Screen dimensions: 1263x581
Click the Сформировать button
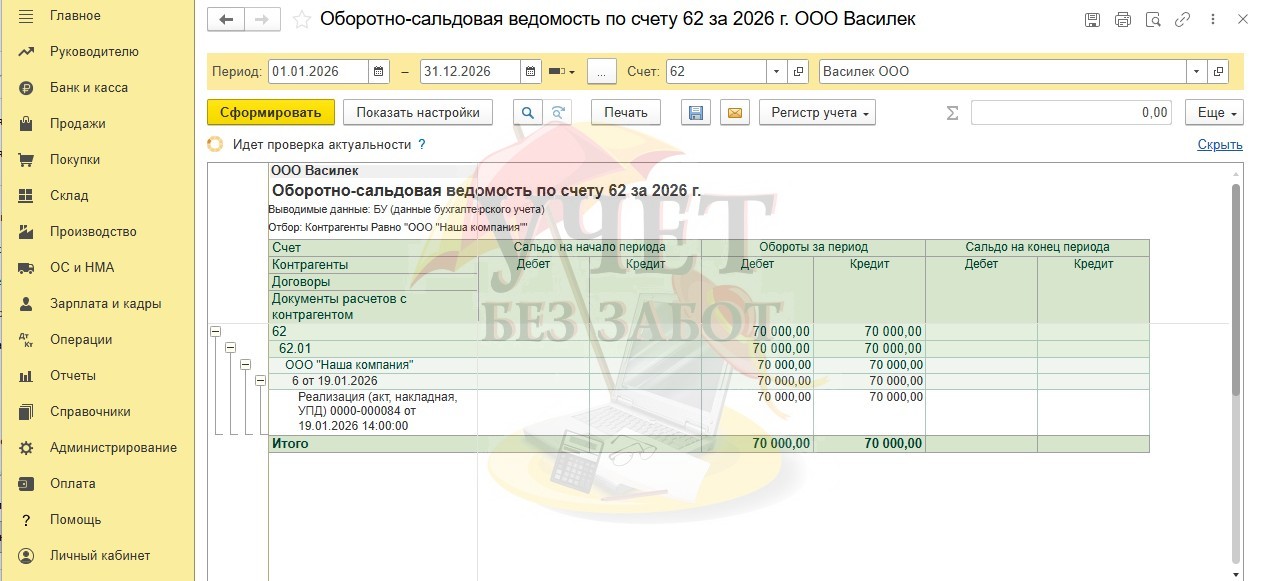271,113
